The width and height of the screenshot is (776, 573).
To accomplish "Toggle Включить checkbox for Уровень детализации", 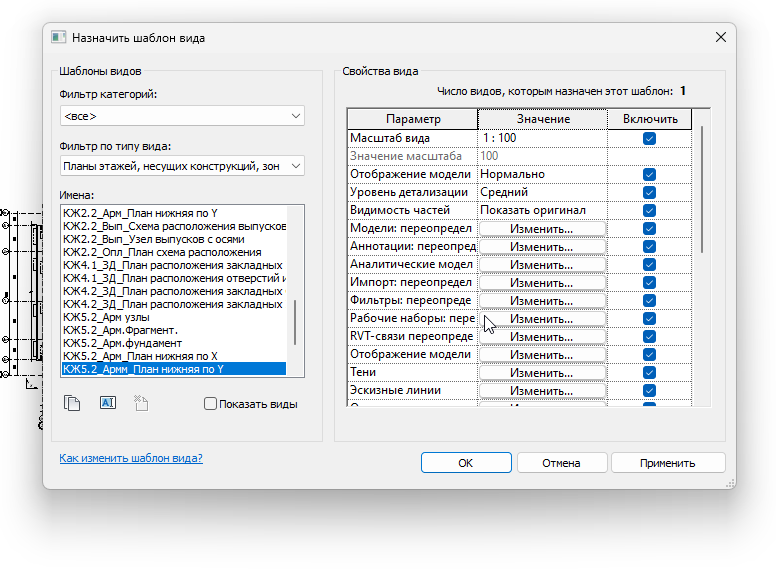I will tap(649, 192).
